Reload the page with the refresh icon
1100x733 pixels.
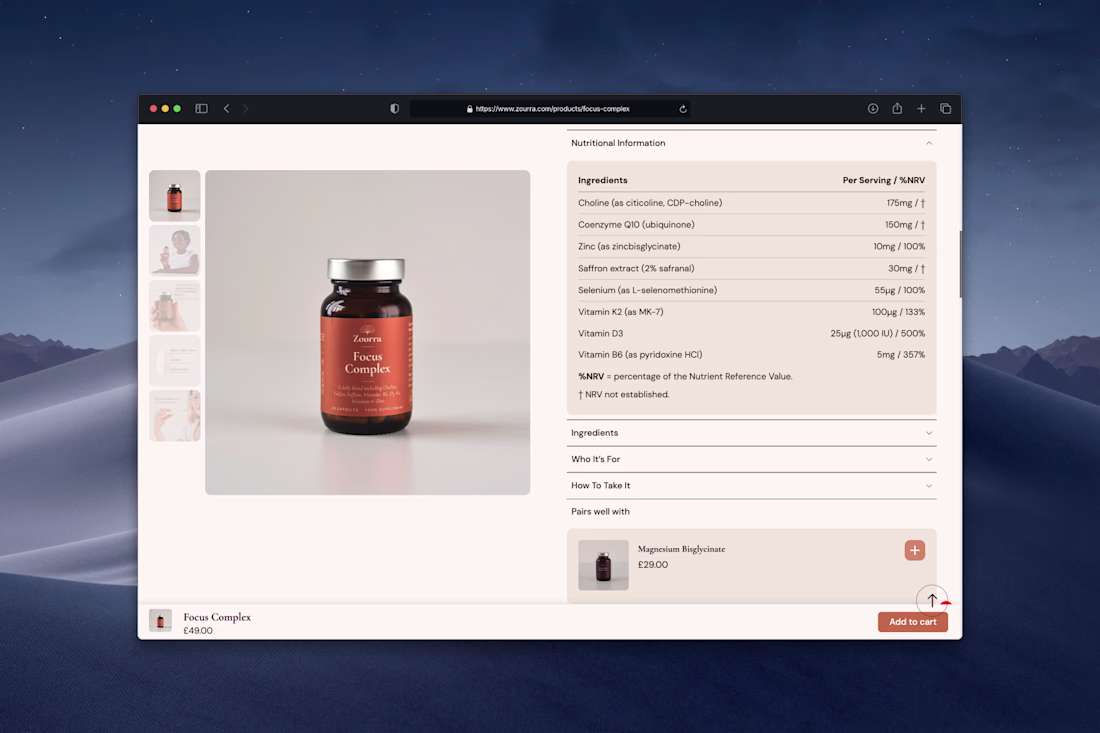pos(683,109)
